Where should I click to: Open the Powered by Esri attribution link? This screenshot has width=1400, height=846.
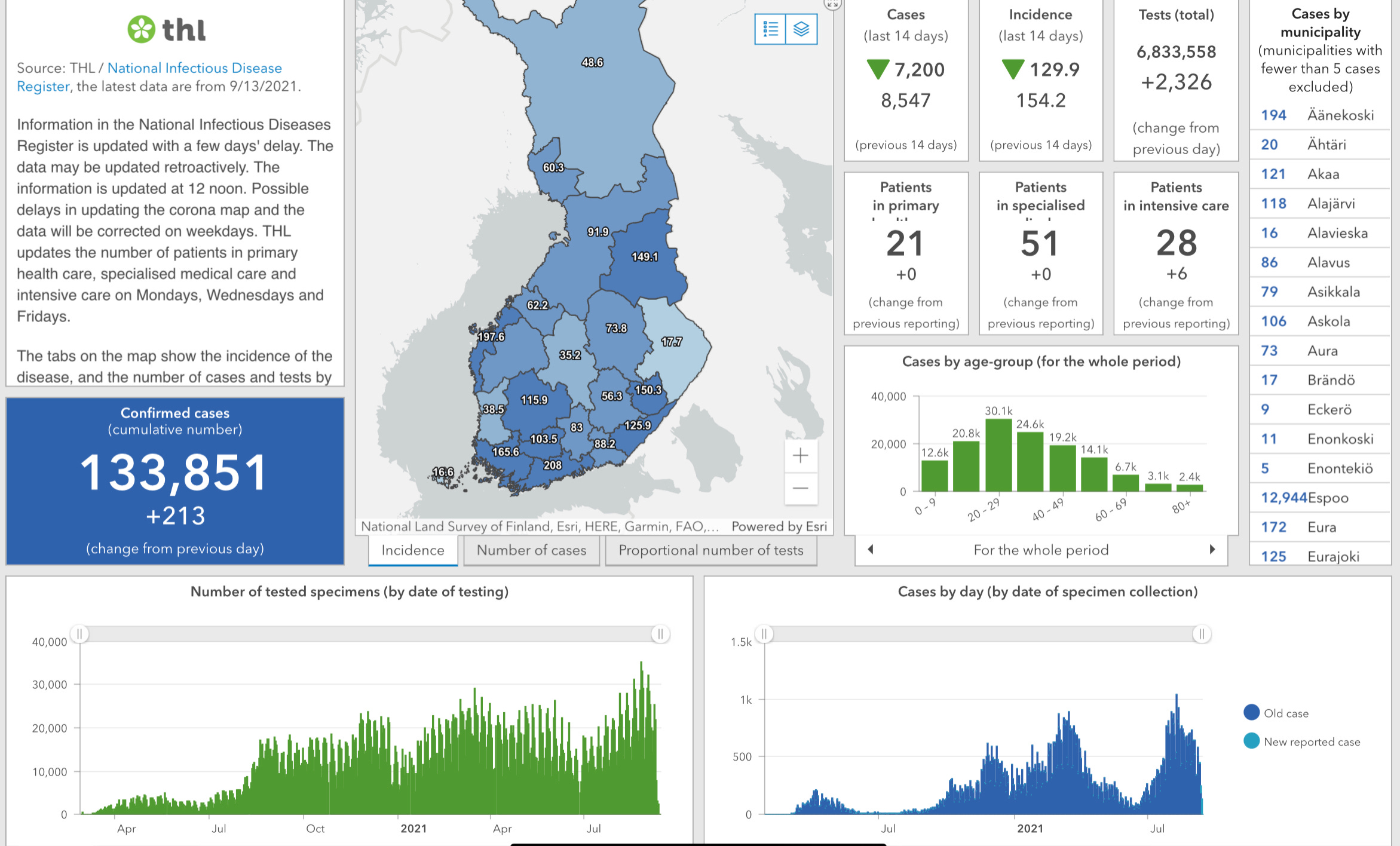[779, 526]
